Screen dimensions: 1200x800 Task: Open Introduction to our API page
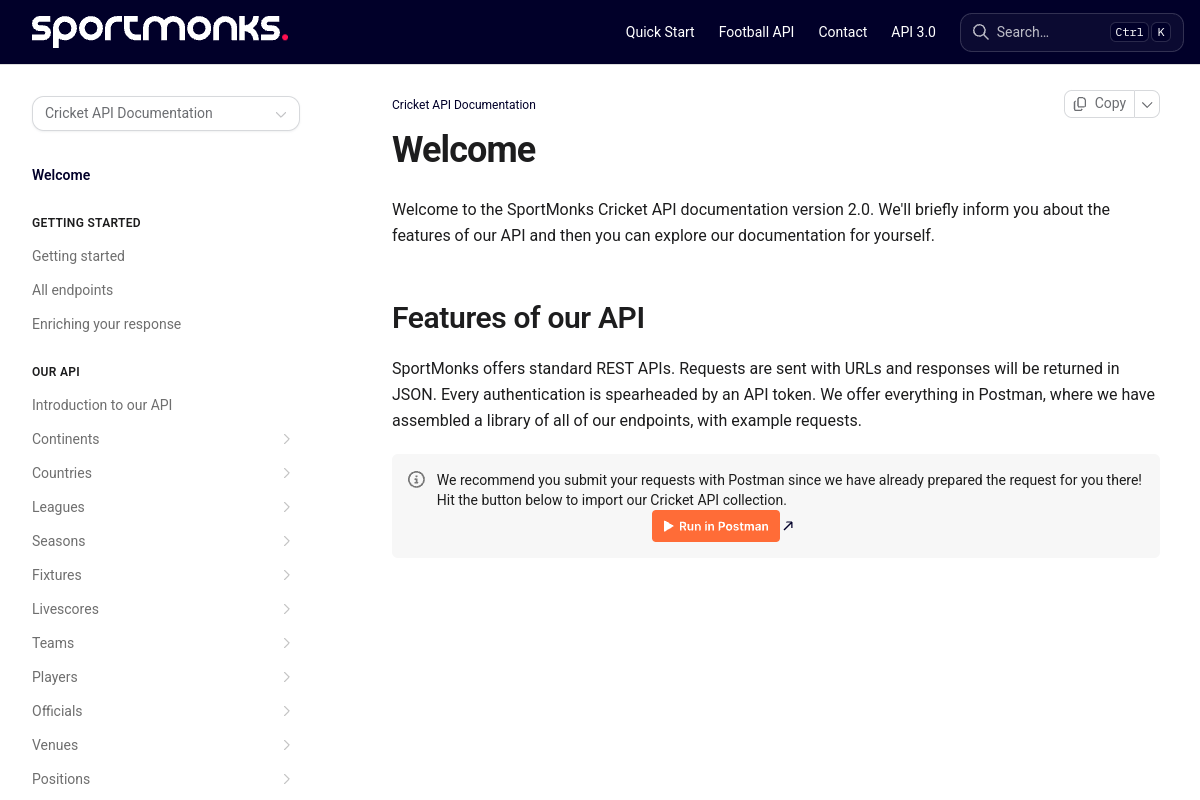point(102,405)
